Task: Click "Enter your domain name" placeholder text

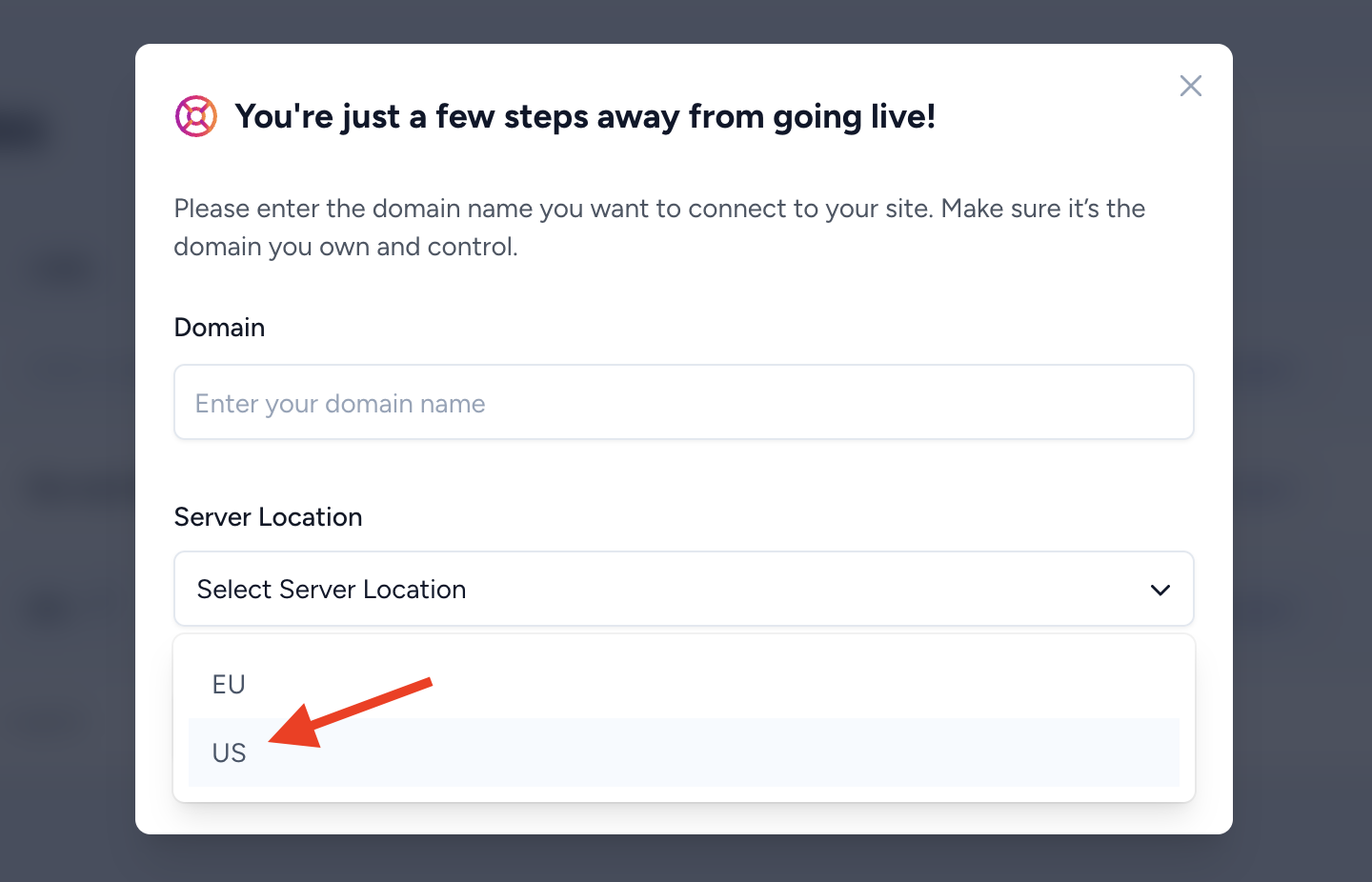Action: (340, 404)
